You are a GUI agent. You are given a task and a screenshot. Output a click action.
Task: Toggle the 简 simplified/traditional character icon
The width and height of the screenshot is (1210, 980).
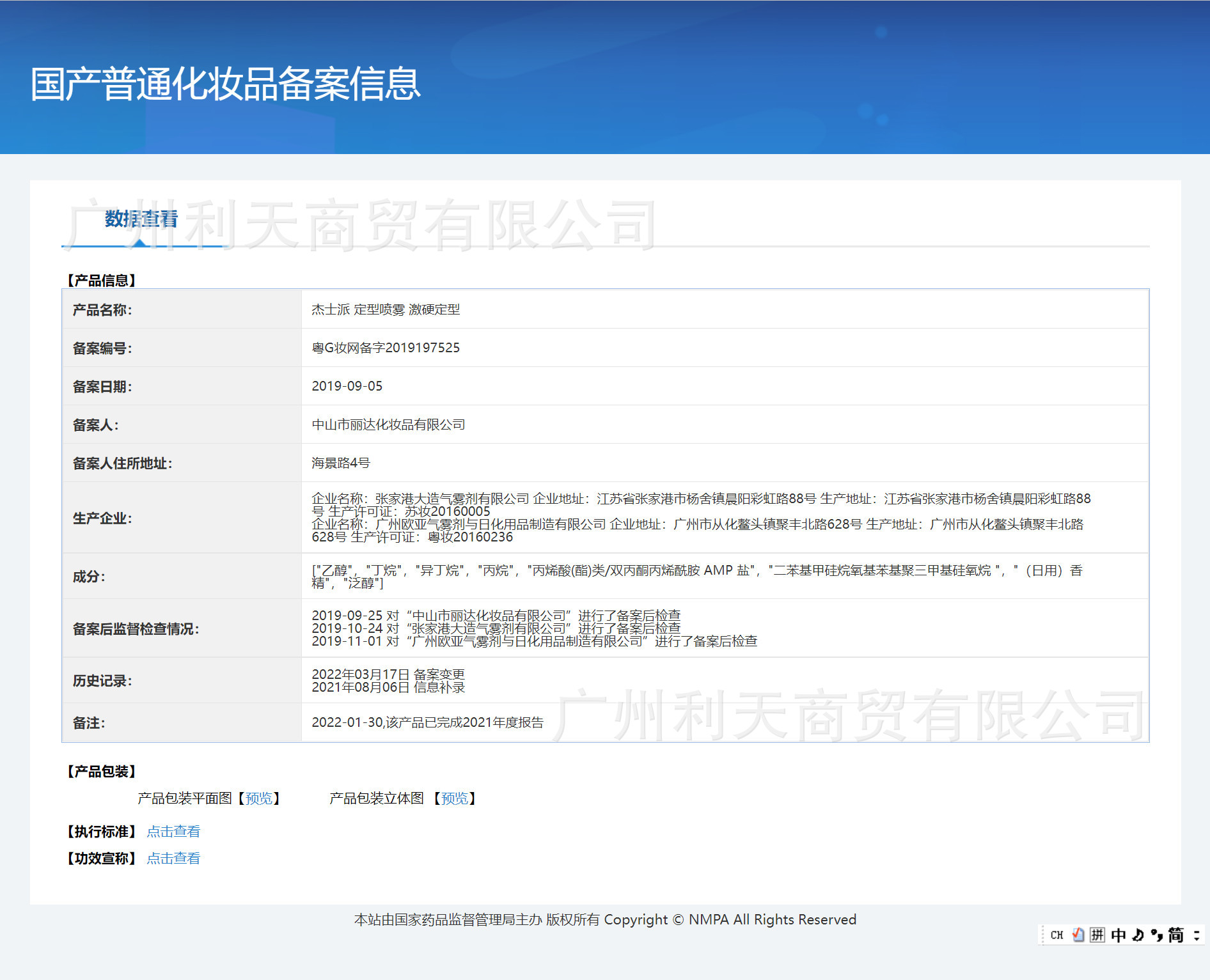[x=1176, y=935]
